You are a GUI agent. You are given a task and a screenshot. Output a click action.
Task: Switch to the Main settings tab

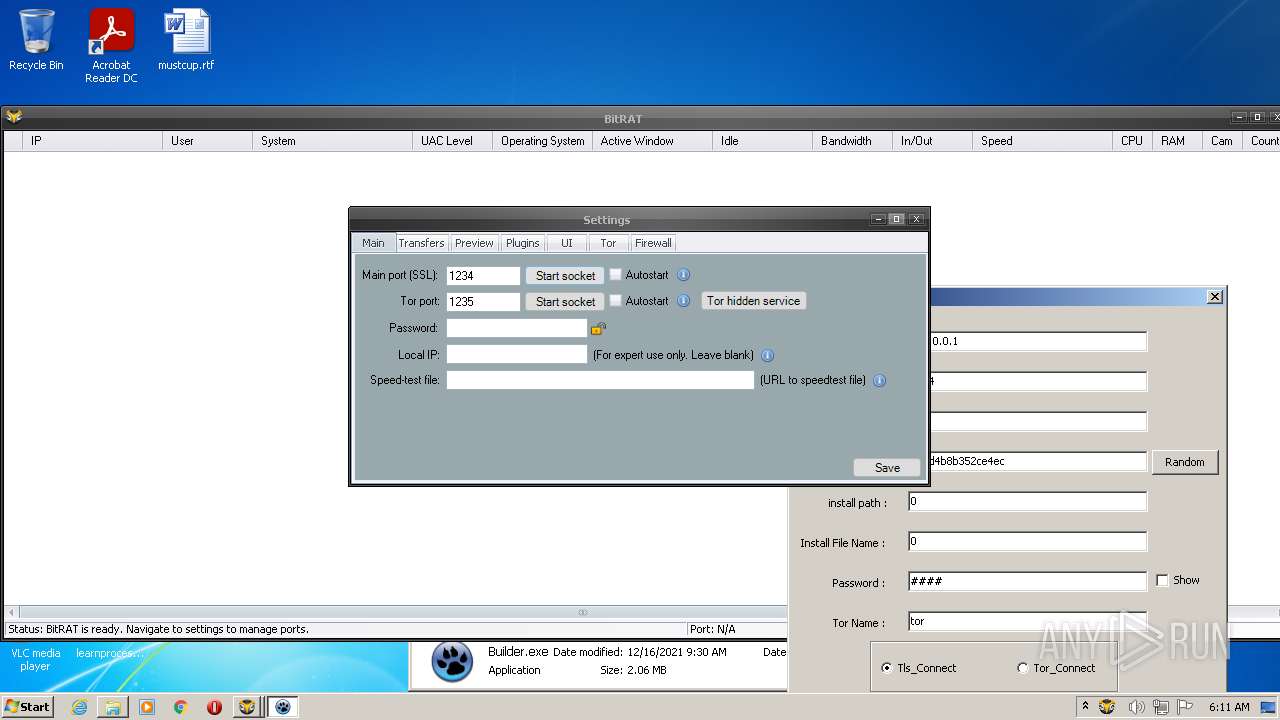(x=373, y=243)
